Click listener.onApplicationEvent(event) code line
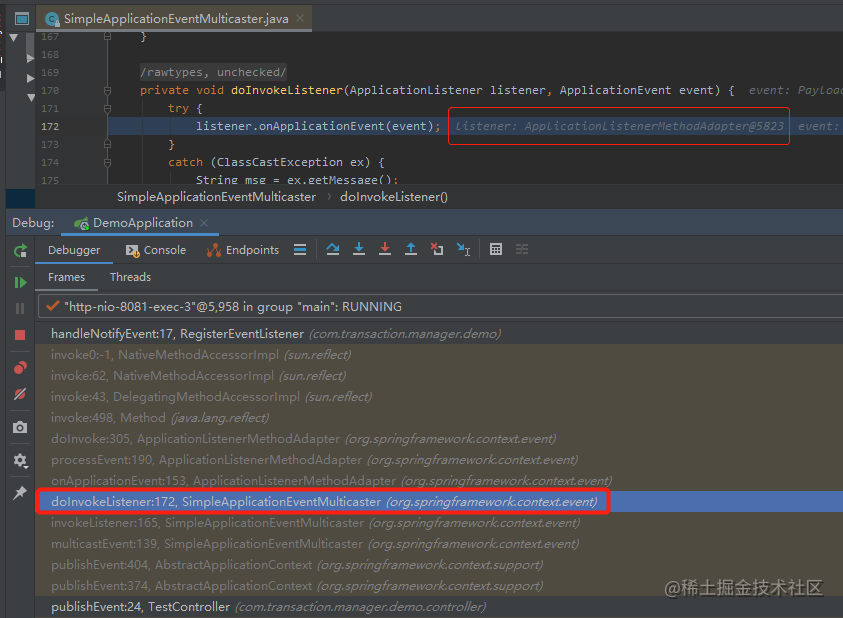This screenshot has width=843, height=618. pos(318,126)
